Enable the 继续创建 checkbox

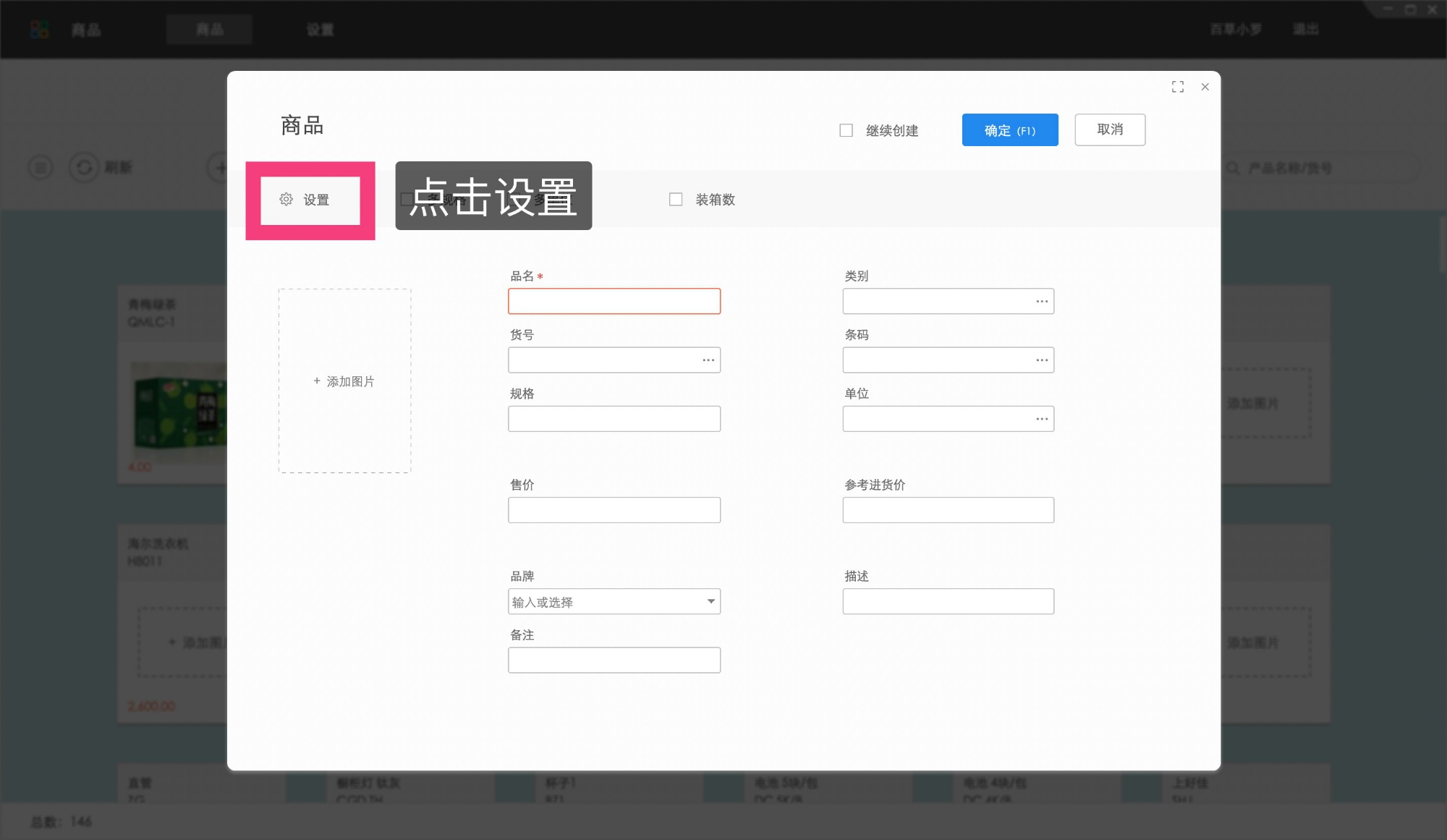[x=846, y=130]
